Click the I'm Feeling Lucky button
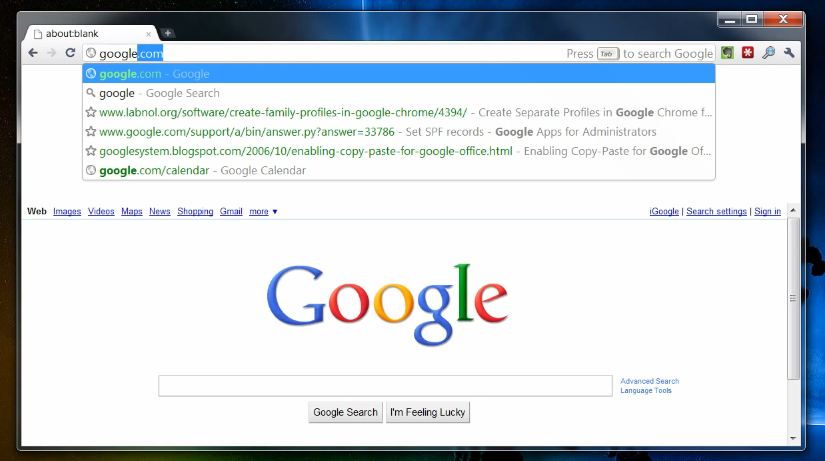This screenshot has width=825, height=461. [428, 412]
